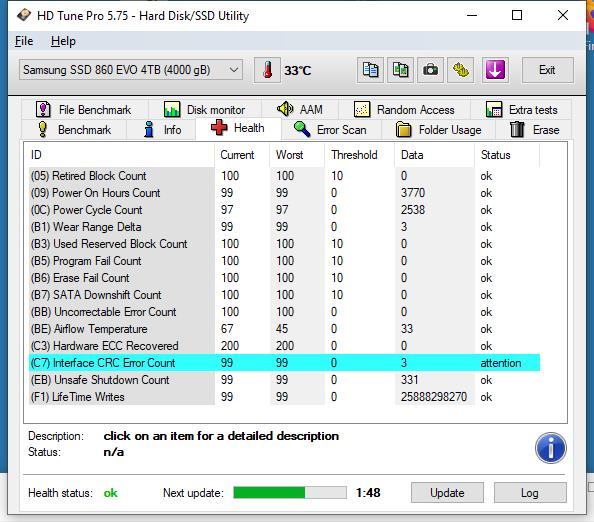
Task: Select the (EB) Unsafe Shutdown Count row
Action: (x=284, y=380)
